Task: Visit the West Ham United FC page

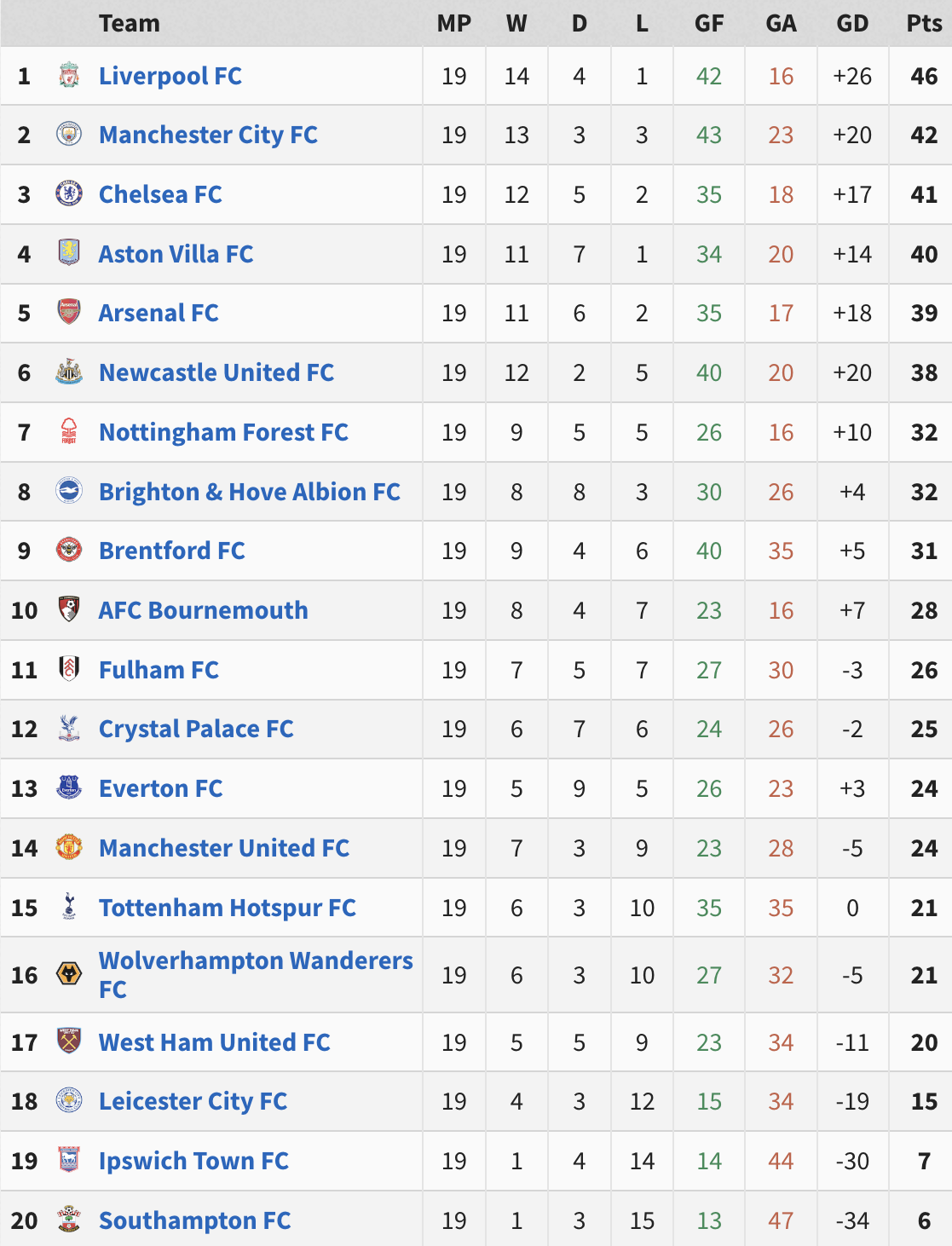Action: tap(214, 1042)
